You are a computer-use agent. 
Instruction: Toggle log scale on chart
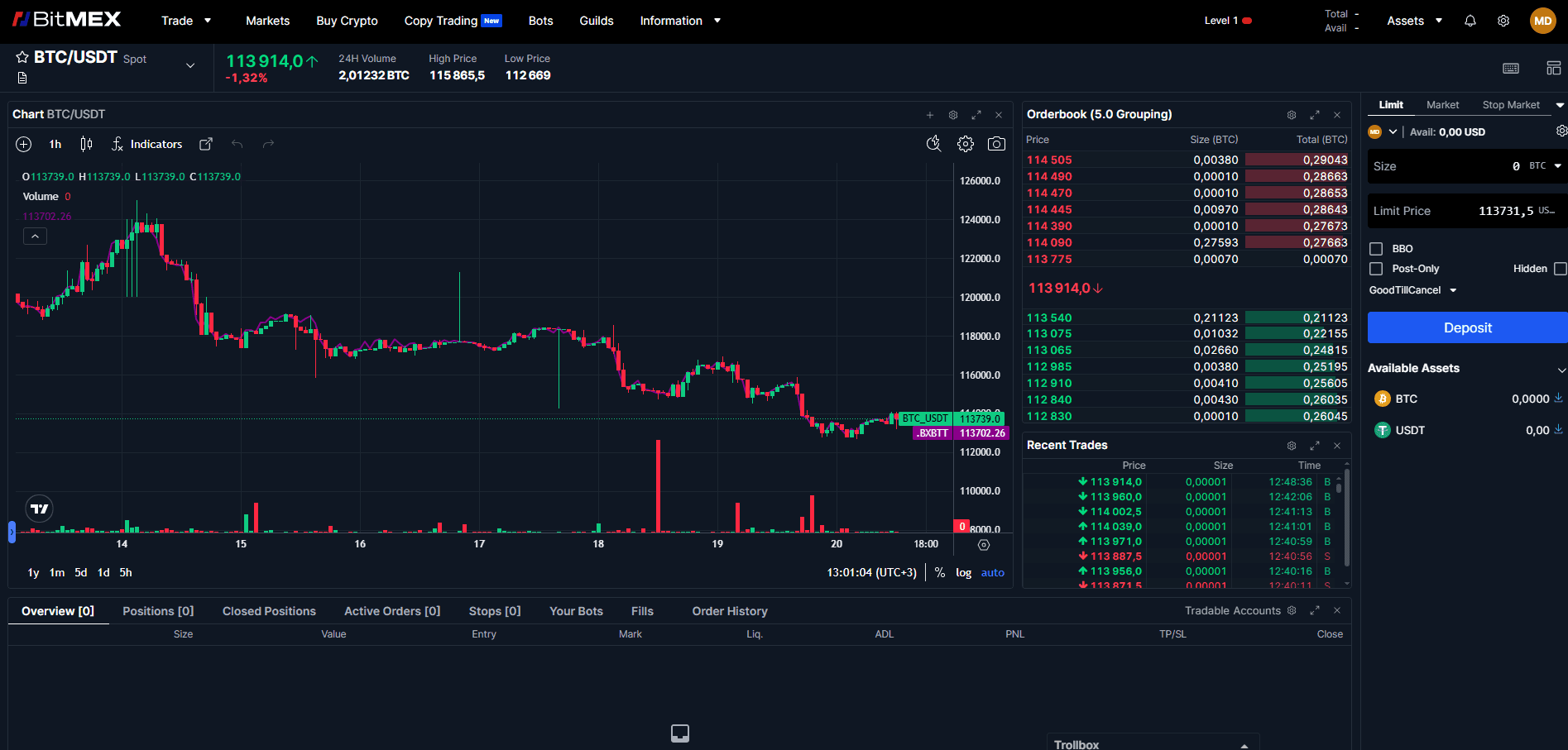pos(963,572)
